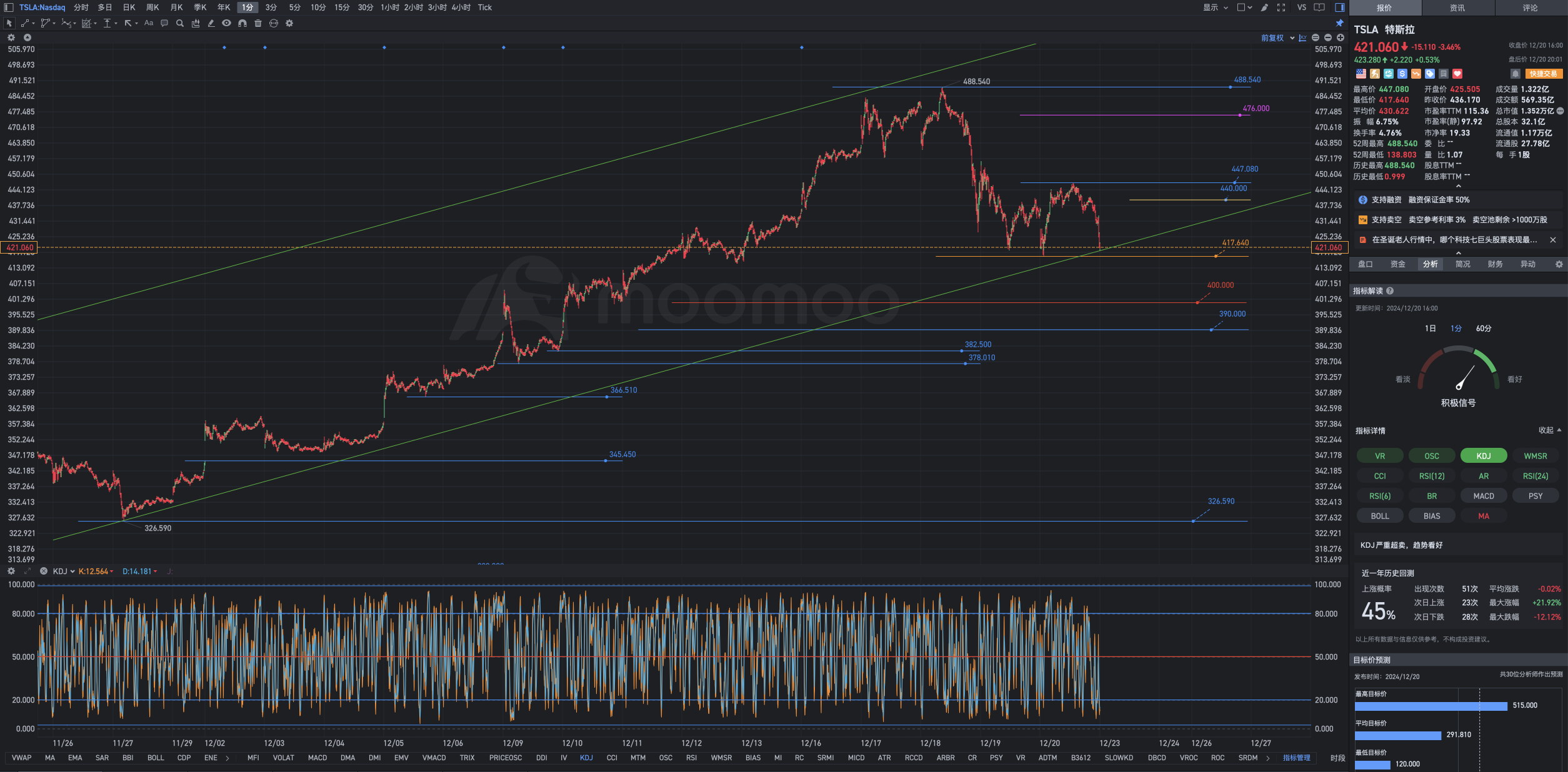Image resolution: width=1568 pixels, height=772 pixels.
Task: Open the 盘口 tab
Action: point(1366,264)
